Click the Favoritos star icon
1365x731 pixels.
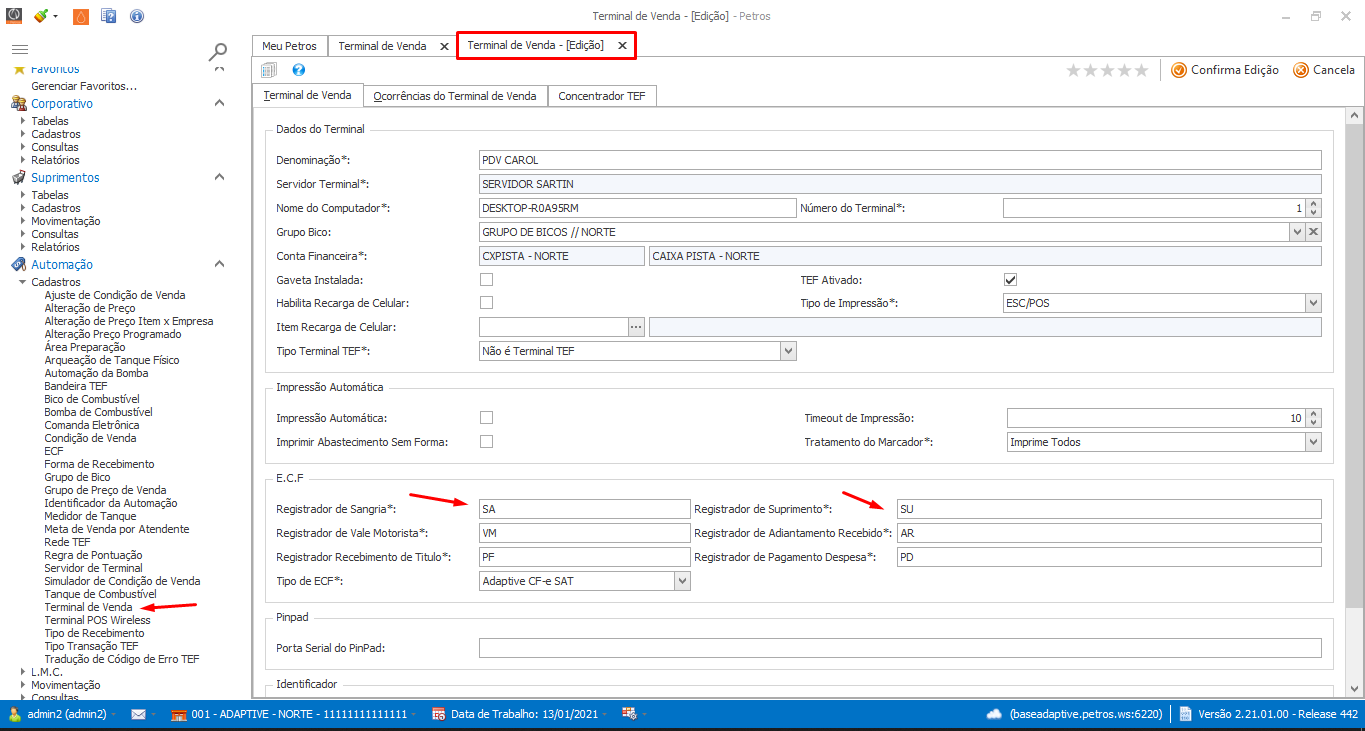(x=18, y=69)
